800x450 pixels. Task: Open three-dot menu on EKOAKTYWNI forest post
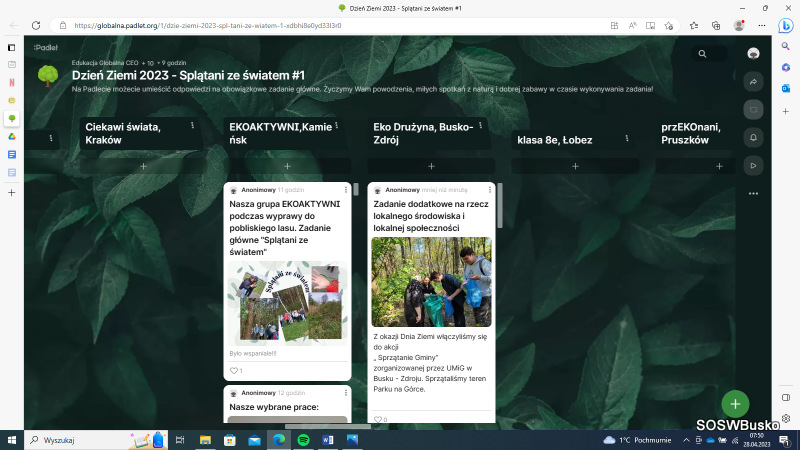(x=345, y=189)
